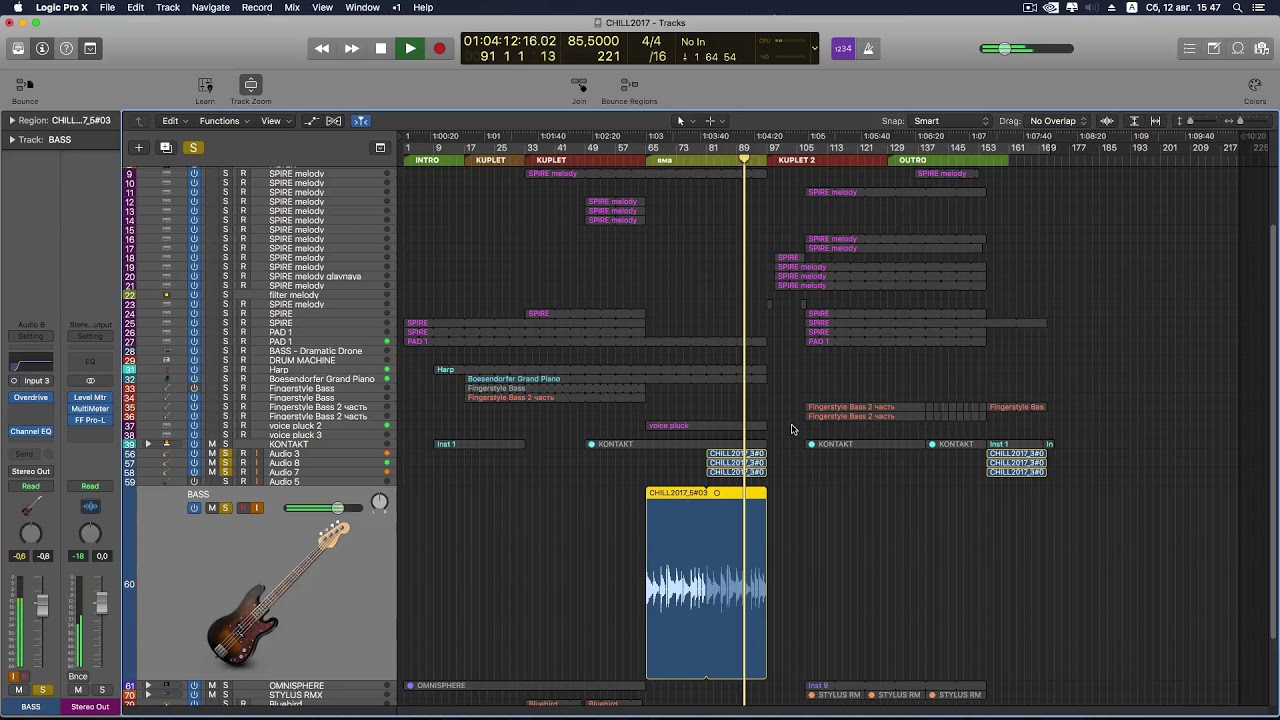Click the Fast Forward transport button

point(352,48)
